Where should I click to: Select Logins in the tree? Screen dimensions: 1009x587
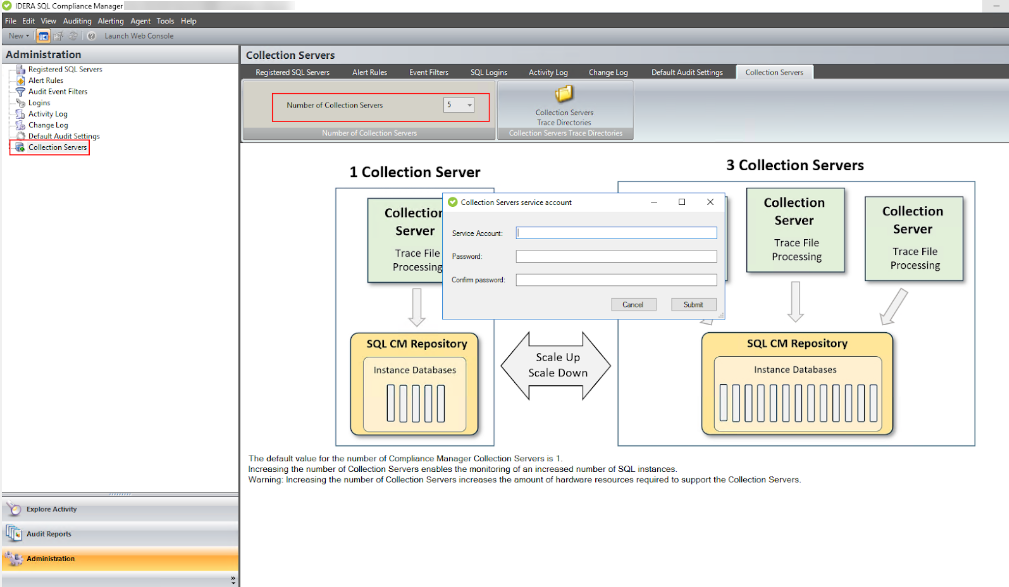(x=39, y=103)
